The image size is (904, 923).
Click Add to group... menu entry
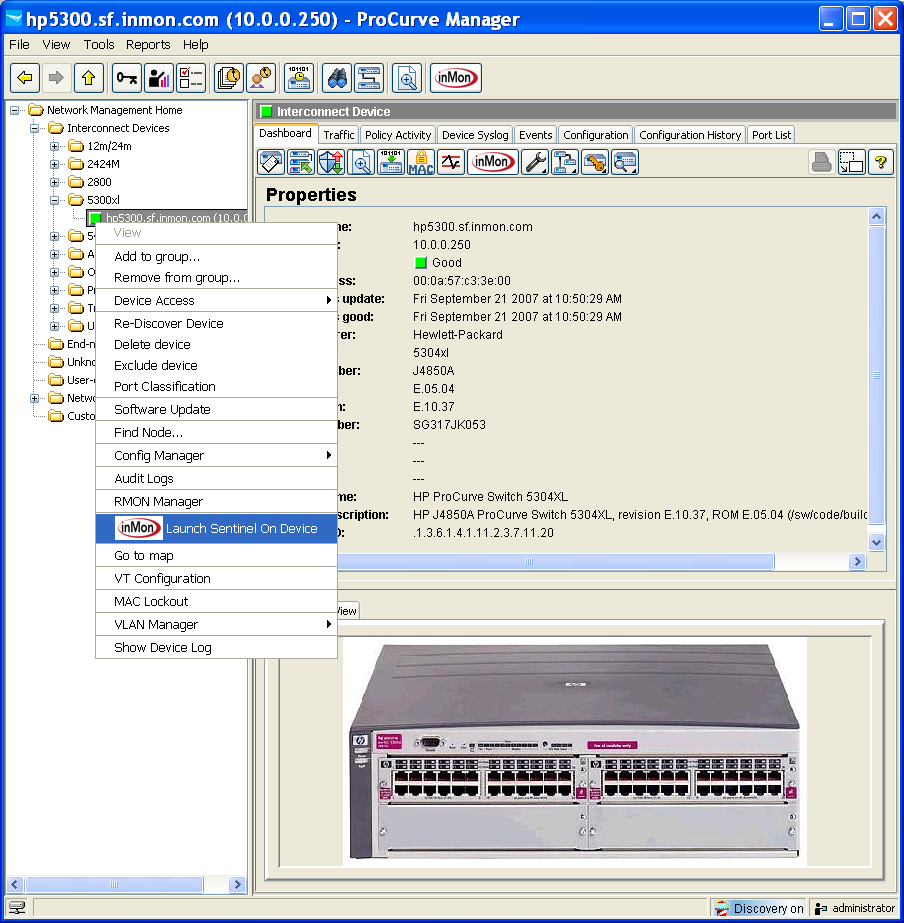[216, 257]
